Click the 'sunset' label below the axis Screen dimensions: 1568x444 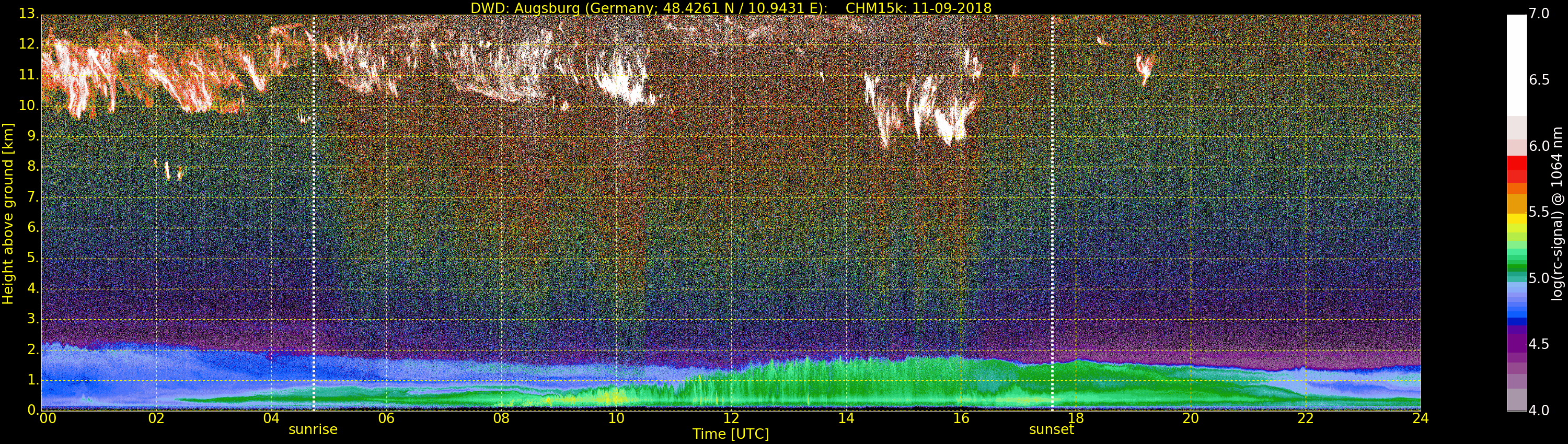(x=1051, y=429)
